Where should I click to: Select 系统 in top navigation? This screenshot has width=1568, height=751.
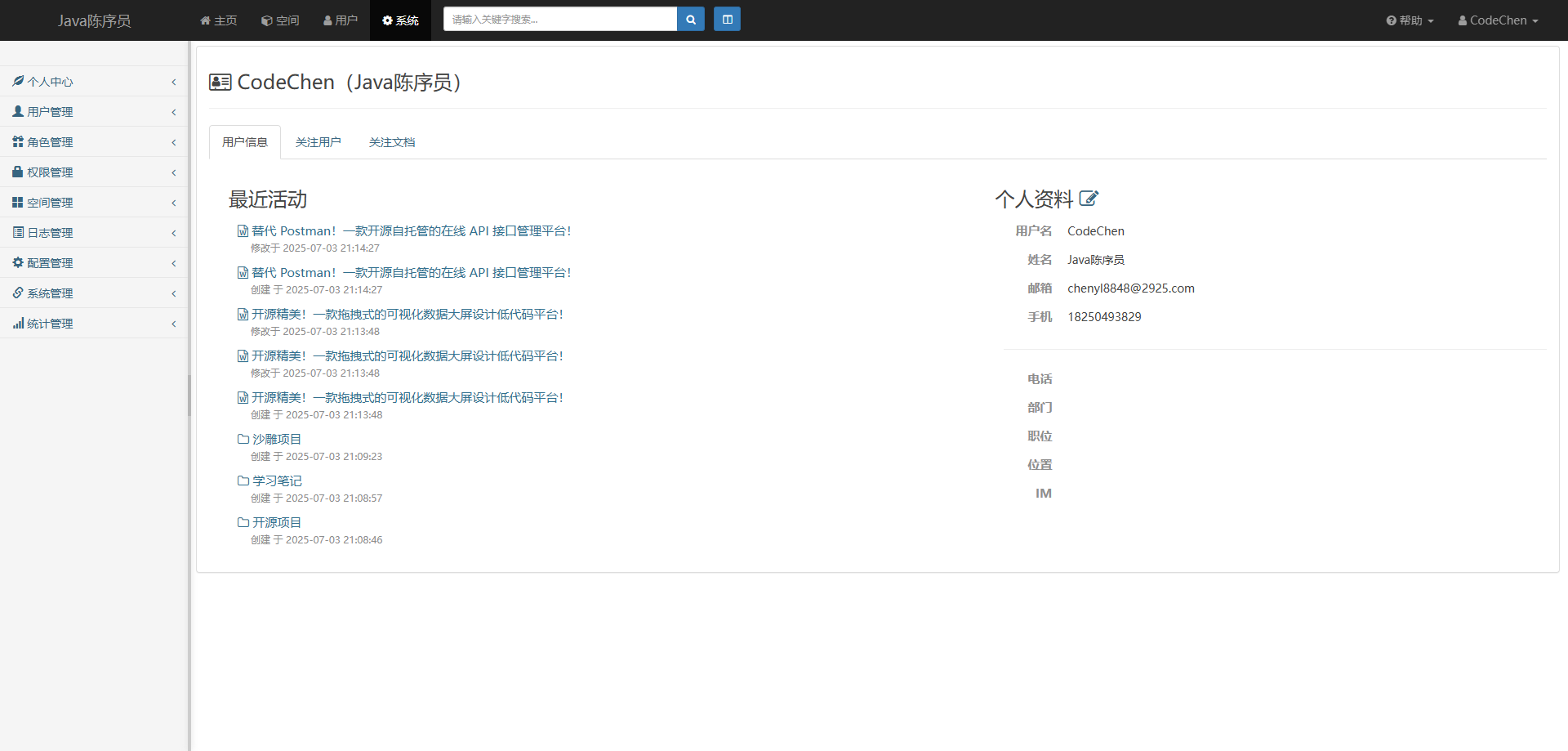tap(400, 20)
